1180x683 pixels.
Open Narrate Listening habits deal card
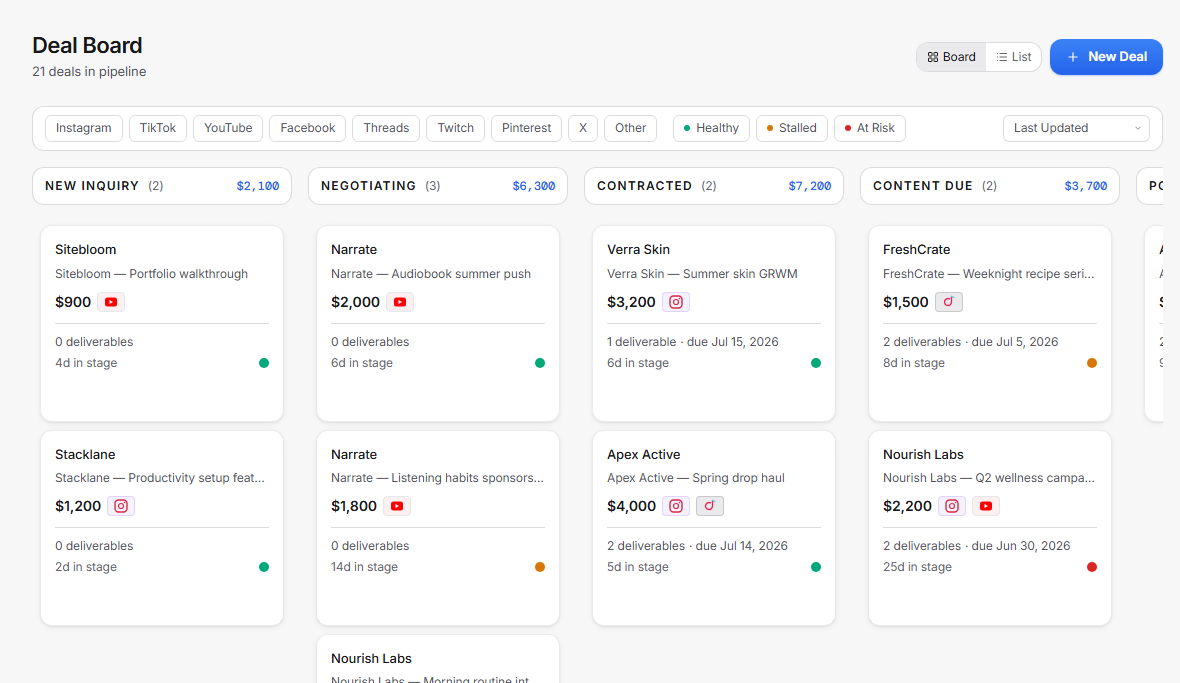[438, 528]
